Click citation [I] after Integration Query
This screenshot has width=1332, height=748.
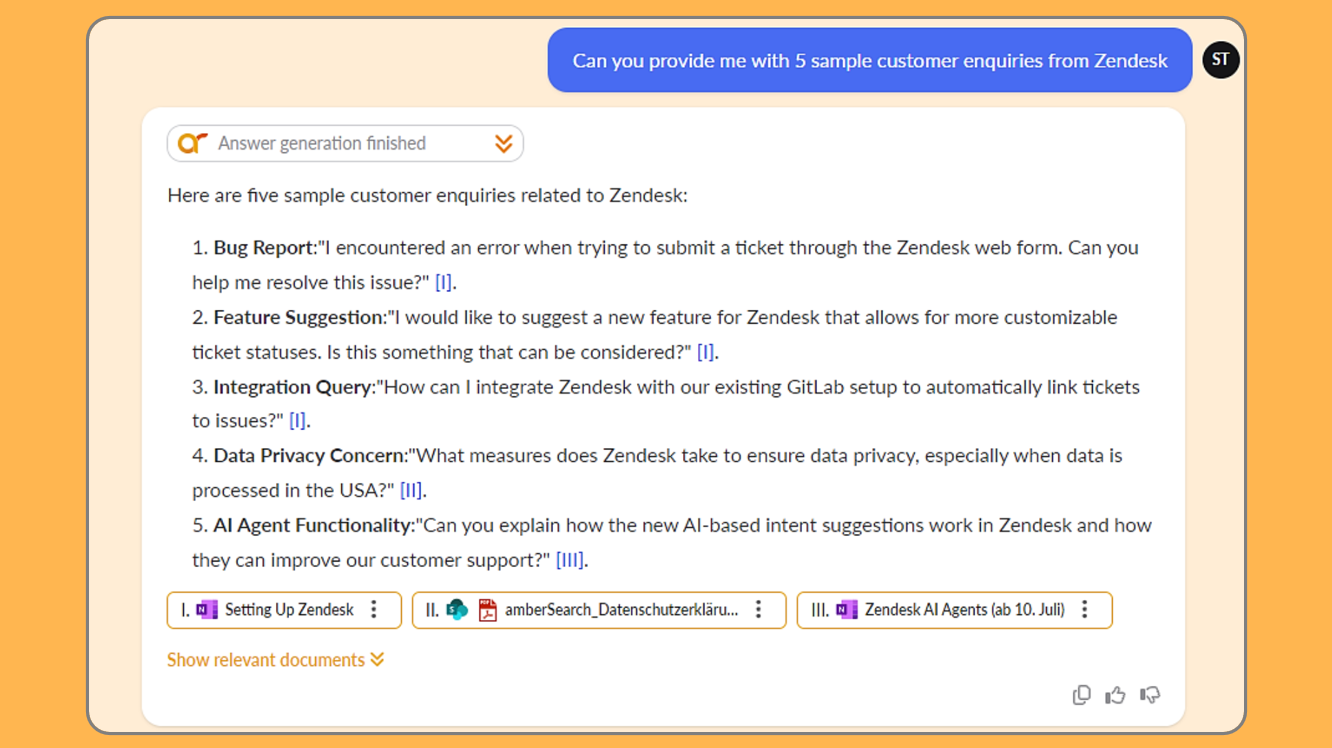pyautogui.click(x=297, y=421)
